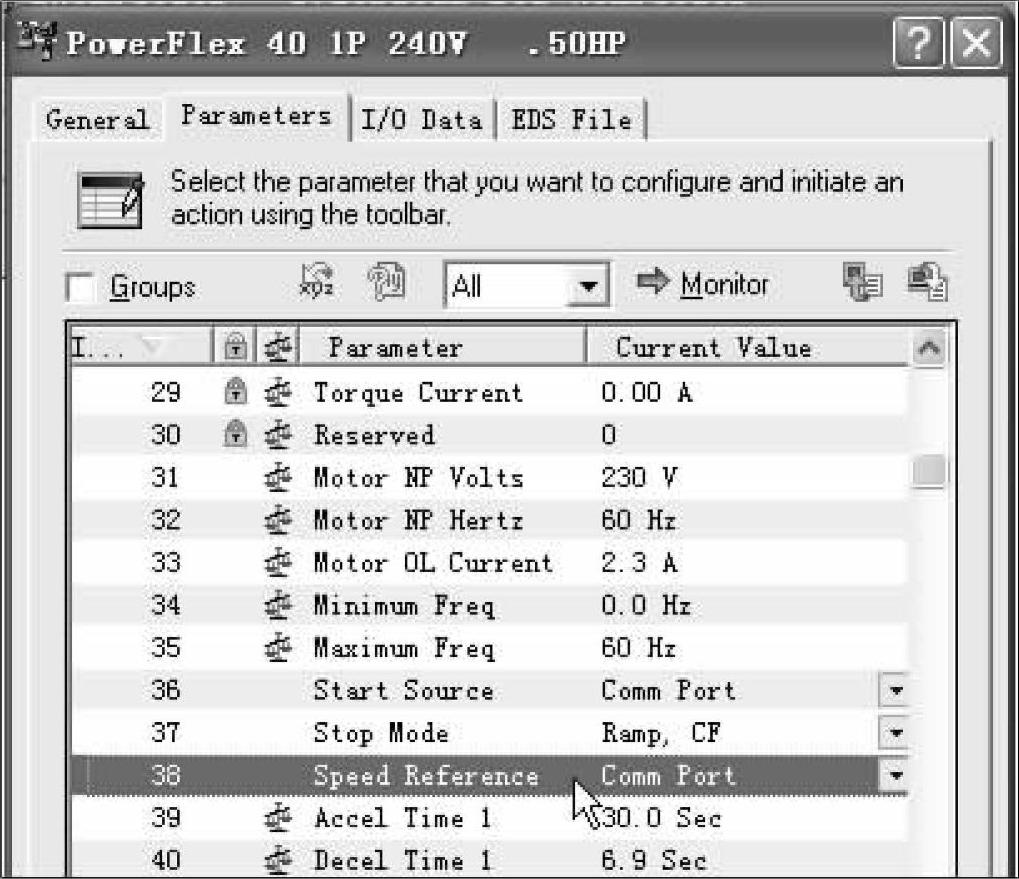This screenshot has height=879, width=1019.
Task: Click the 0.00 A value cell
Action: tap(647, 392)
